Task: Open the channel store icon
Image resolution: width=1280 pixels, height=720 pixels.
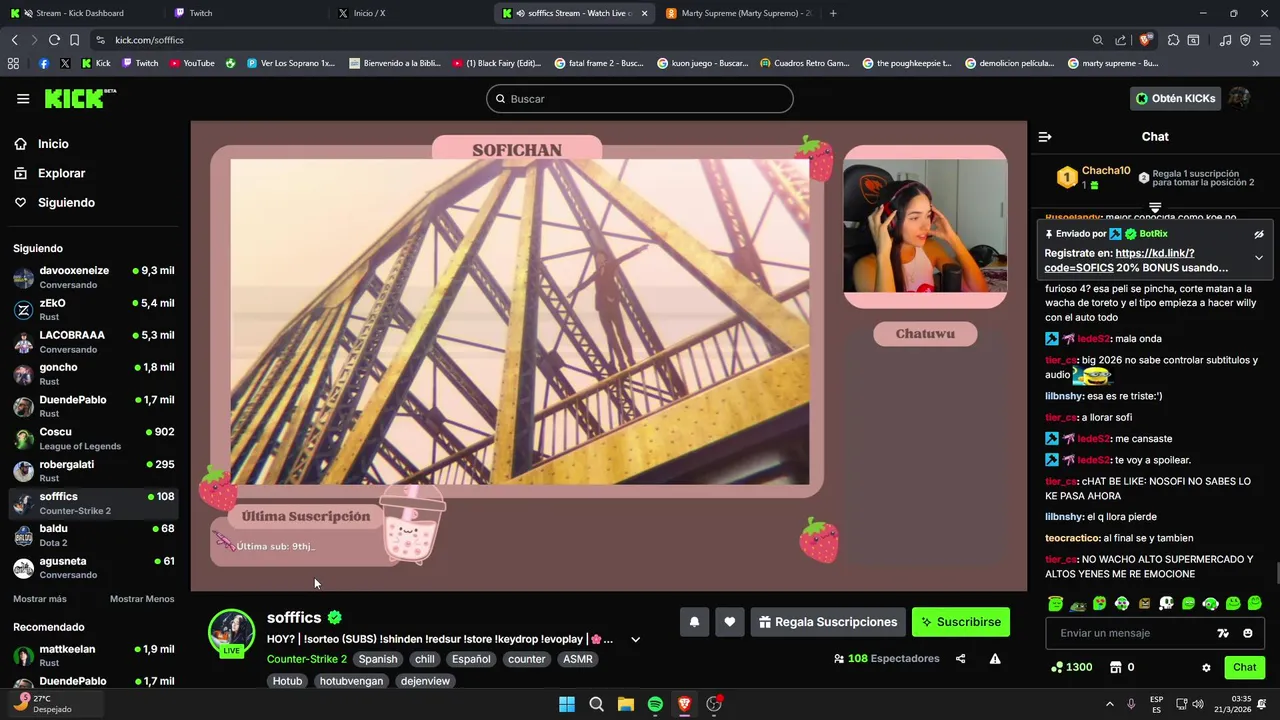Action: [x=1115, y=667]
